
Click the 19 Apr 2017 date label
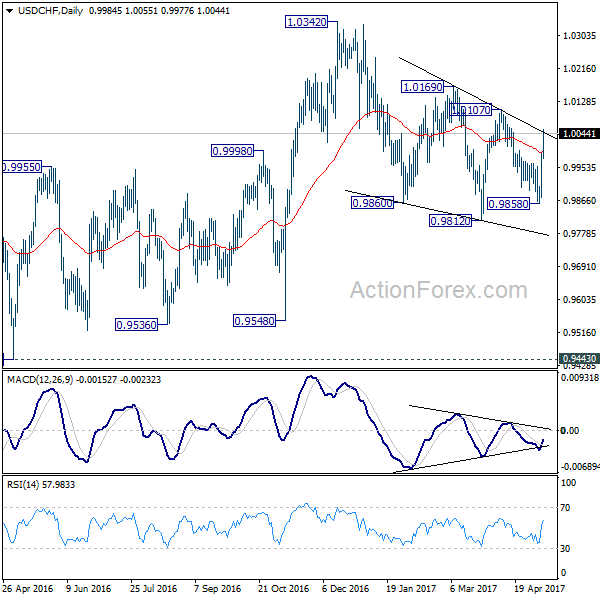pyautogui.click(x=539, y=588)
